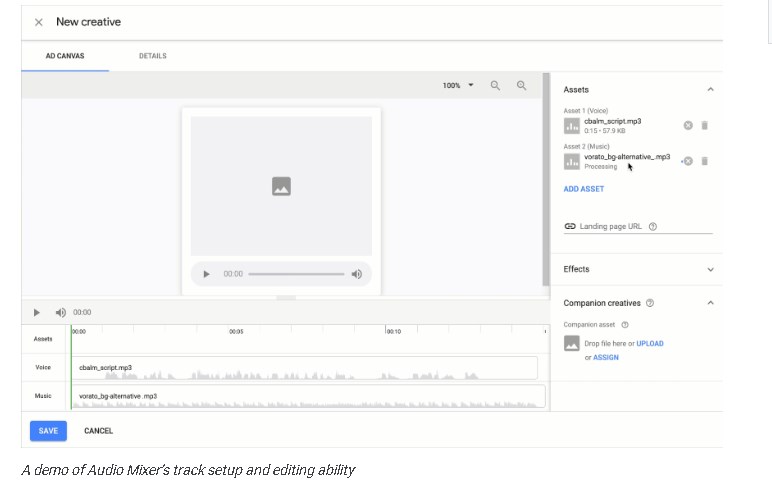Click the zoom out magnifier icon
This screenshot has width=772, height=495.
coord(495,86)
